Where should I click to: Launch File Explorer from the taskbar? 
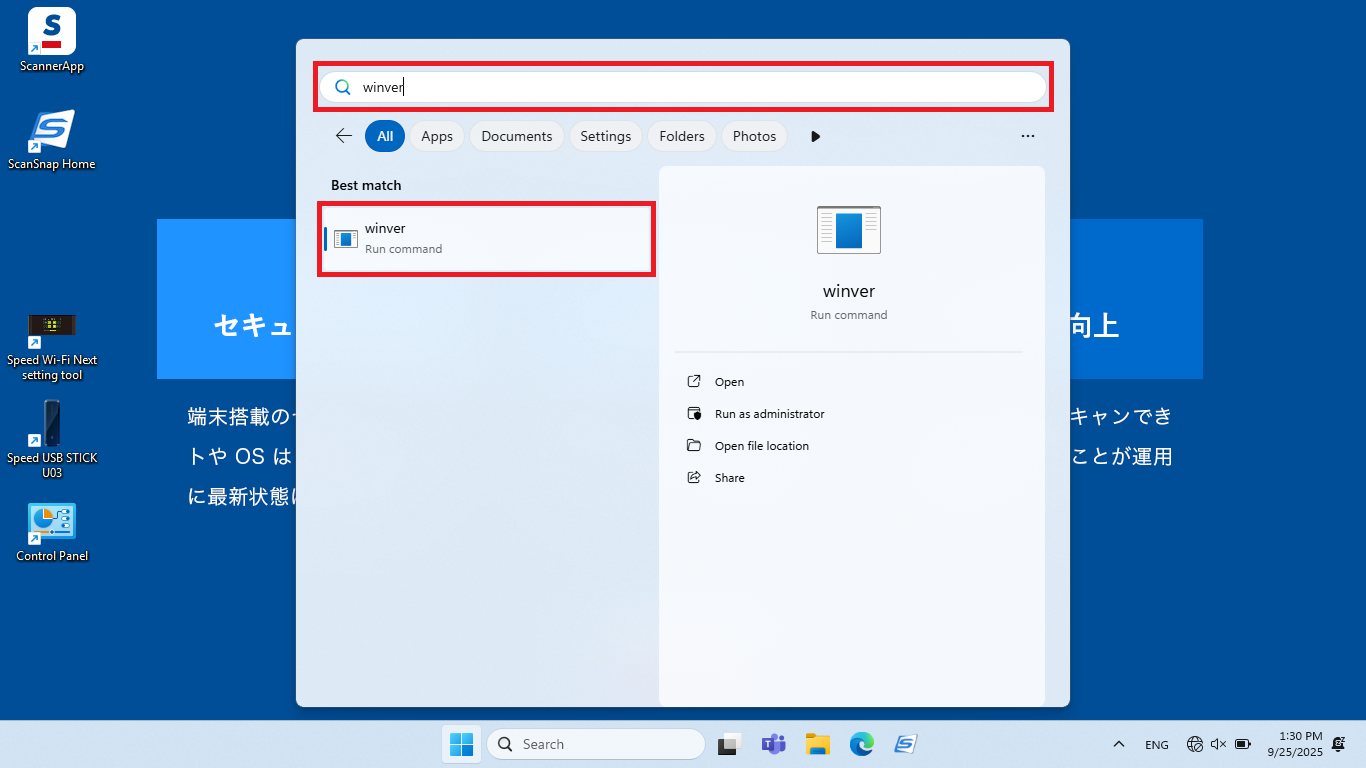(818, 744)
